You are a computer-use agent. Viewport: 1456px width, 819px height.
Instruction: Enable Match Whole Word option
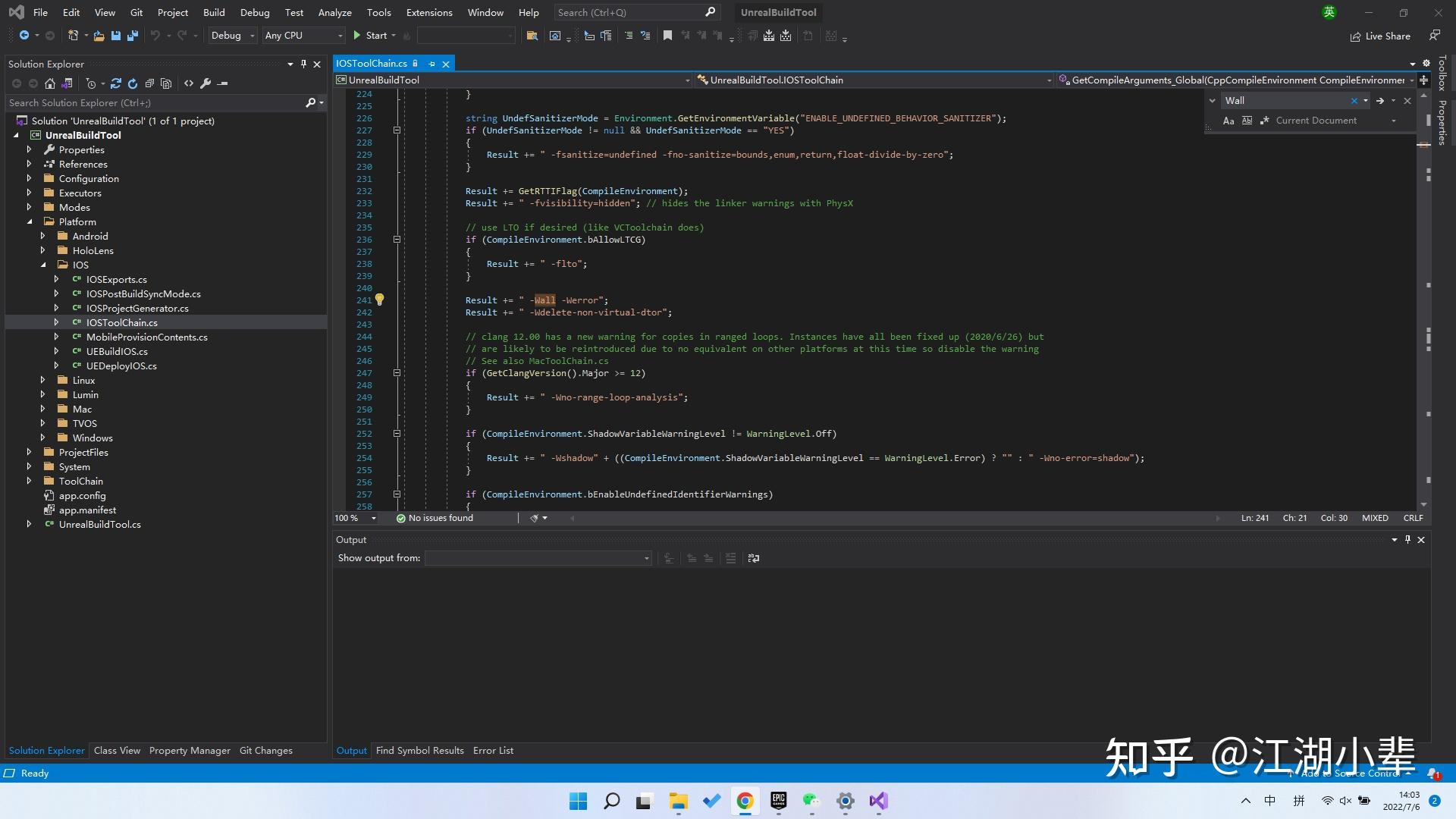[1247, 121]
